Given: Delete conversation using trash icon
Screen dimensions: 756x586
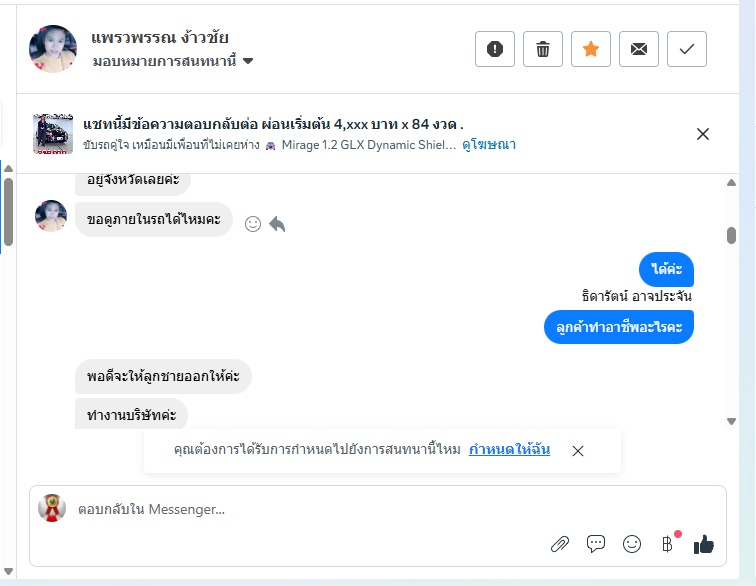Looking at the screenshot, I should click(x=543, y=49).
